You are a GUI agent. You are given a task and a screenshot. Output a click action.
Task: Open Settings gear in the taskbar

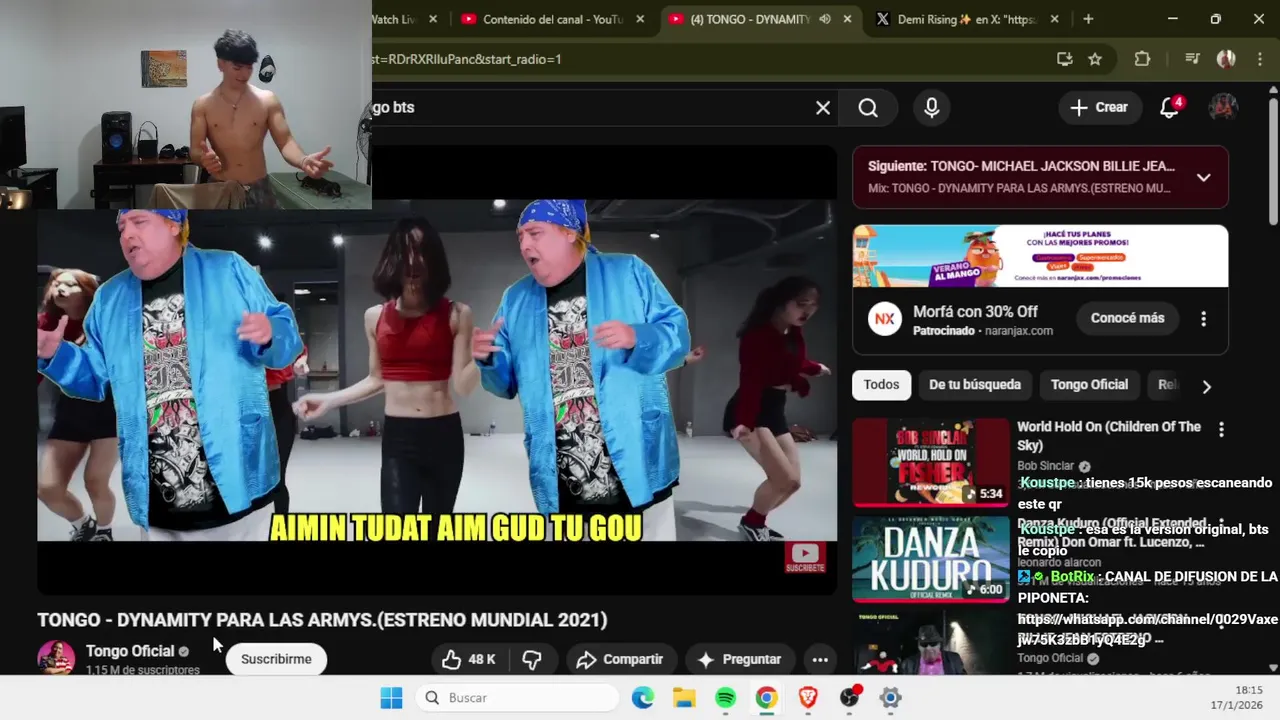pyautogui.click(x=890, y=698)
